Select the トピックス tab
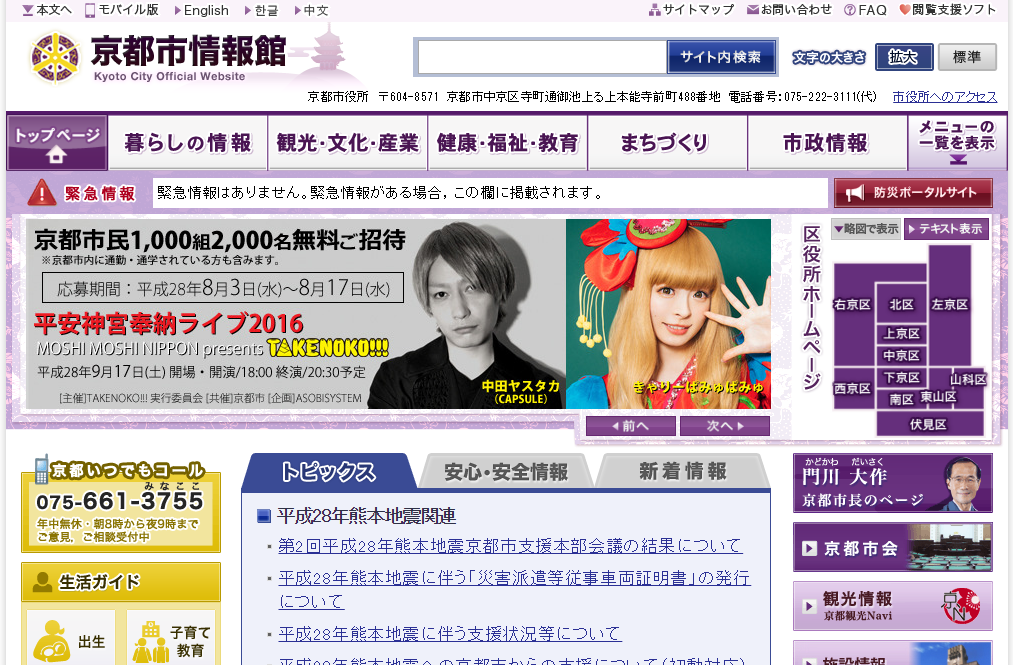This screenshot has width=1013, height=665. (x=328, y=472)
